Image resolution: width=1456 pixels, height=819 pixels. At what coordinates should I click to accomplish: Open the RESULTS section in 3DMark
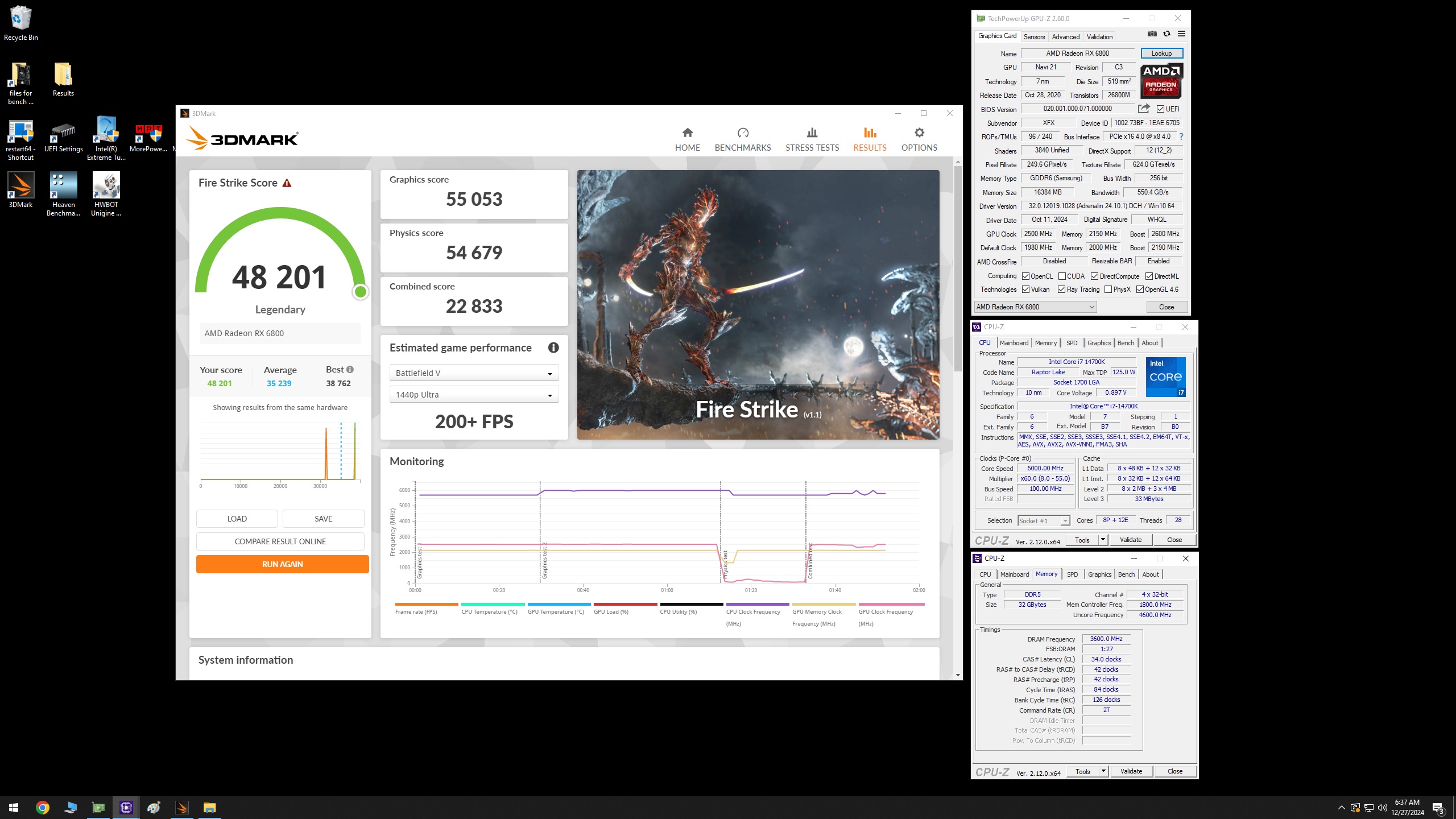point(870,139)
